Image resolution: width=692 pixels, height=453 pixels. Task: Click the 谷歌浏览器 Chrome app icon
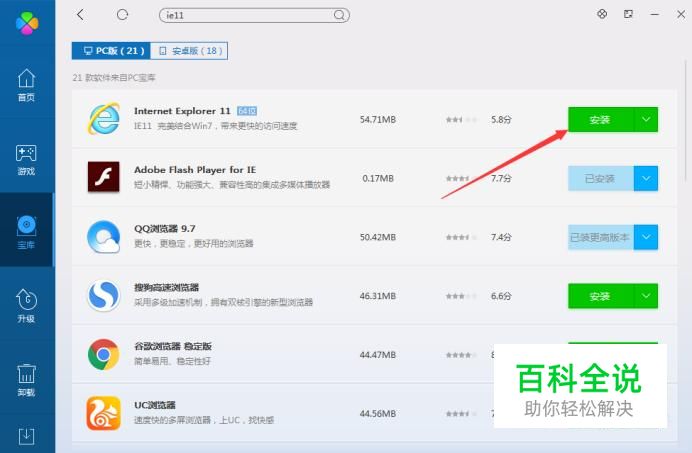click(x=103, y=354)
